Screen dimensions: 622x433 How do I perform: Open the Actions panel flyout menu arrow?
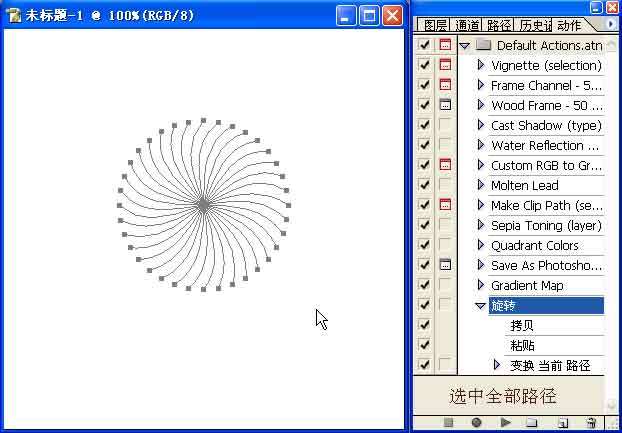(611, 24)
